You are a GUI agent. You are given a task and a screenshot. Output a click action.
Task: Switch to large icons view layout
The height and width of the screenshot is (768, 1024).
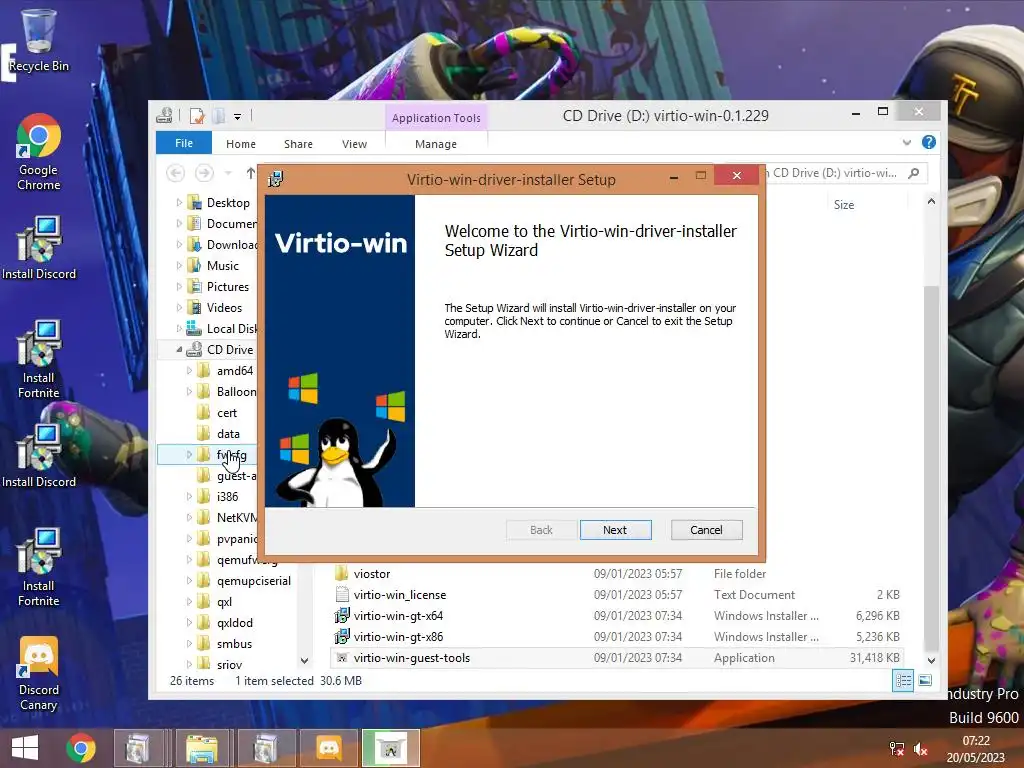click(925, 681)
